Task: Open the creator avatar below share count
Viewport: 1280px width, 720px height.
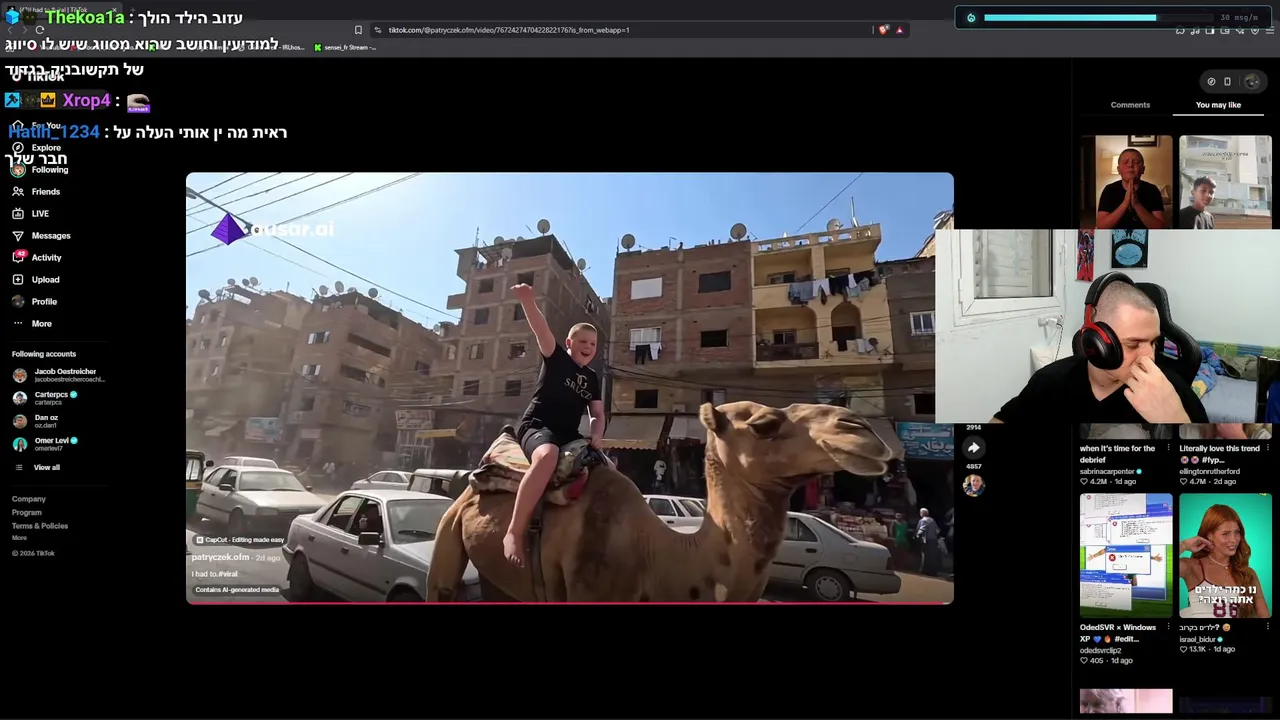Action: [x=973, y=486]
